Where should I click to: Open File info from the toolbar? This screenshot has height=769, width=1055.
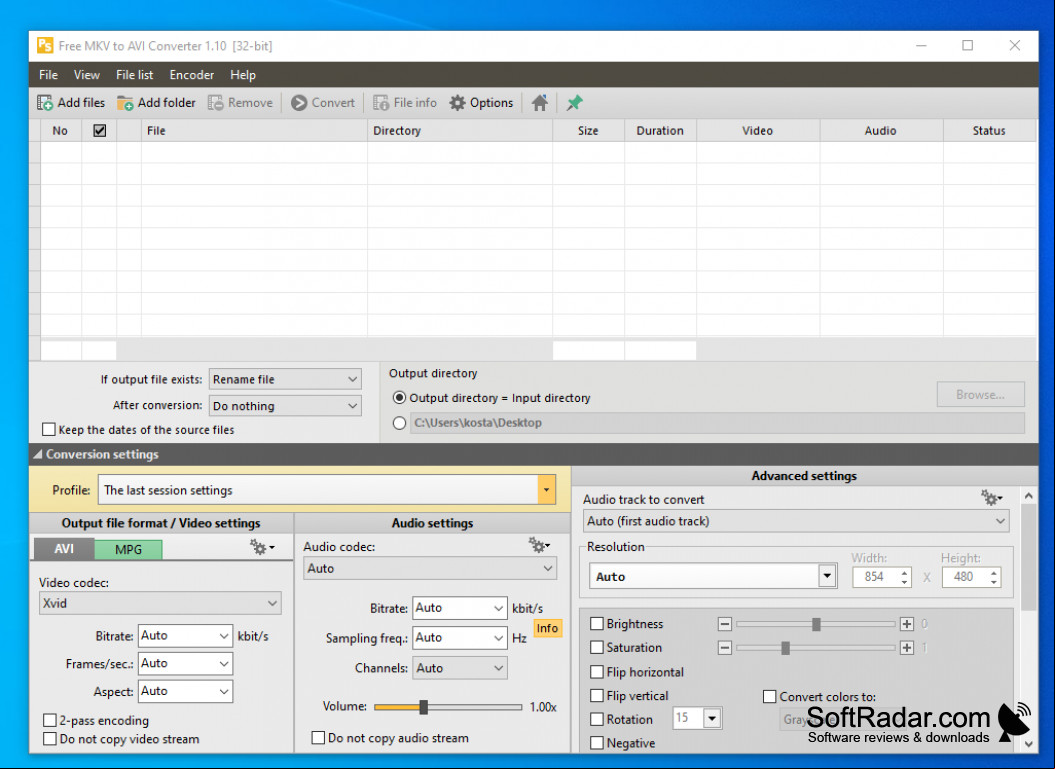click(x=381, y=103)
